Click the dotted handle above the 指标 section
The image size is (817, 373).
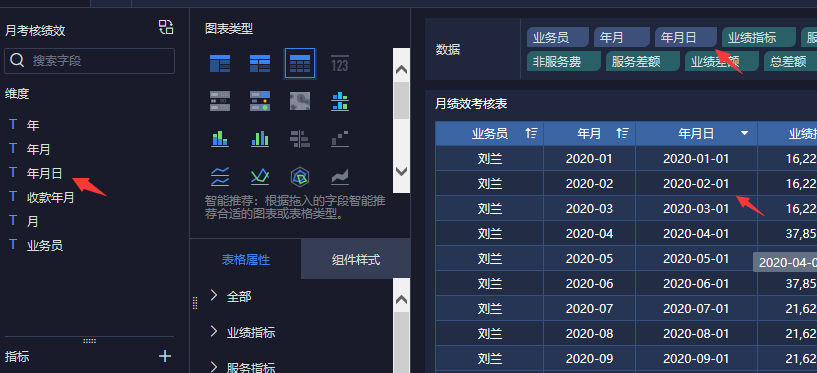click(90, 341)
